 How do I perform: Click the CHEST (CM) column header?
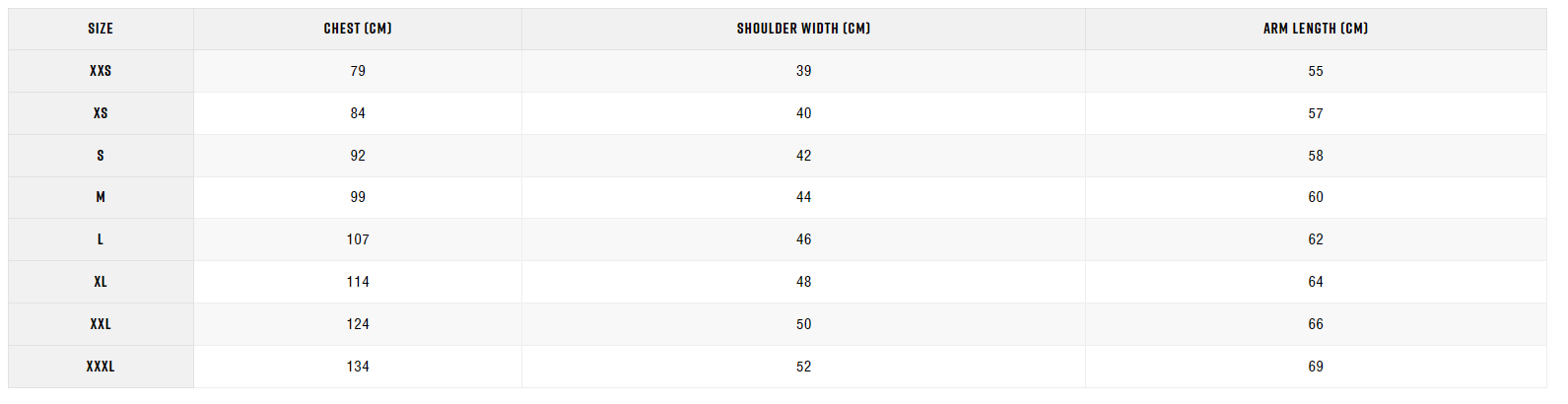[358, 29]
